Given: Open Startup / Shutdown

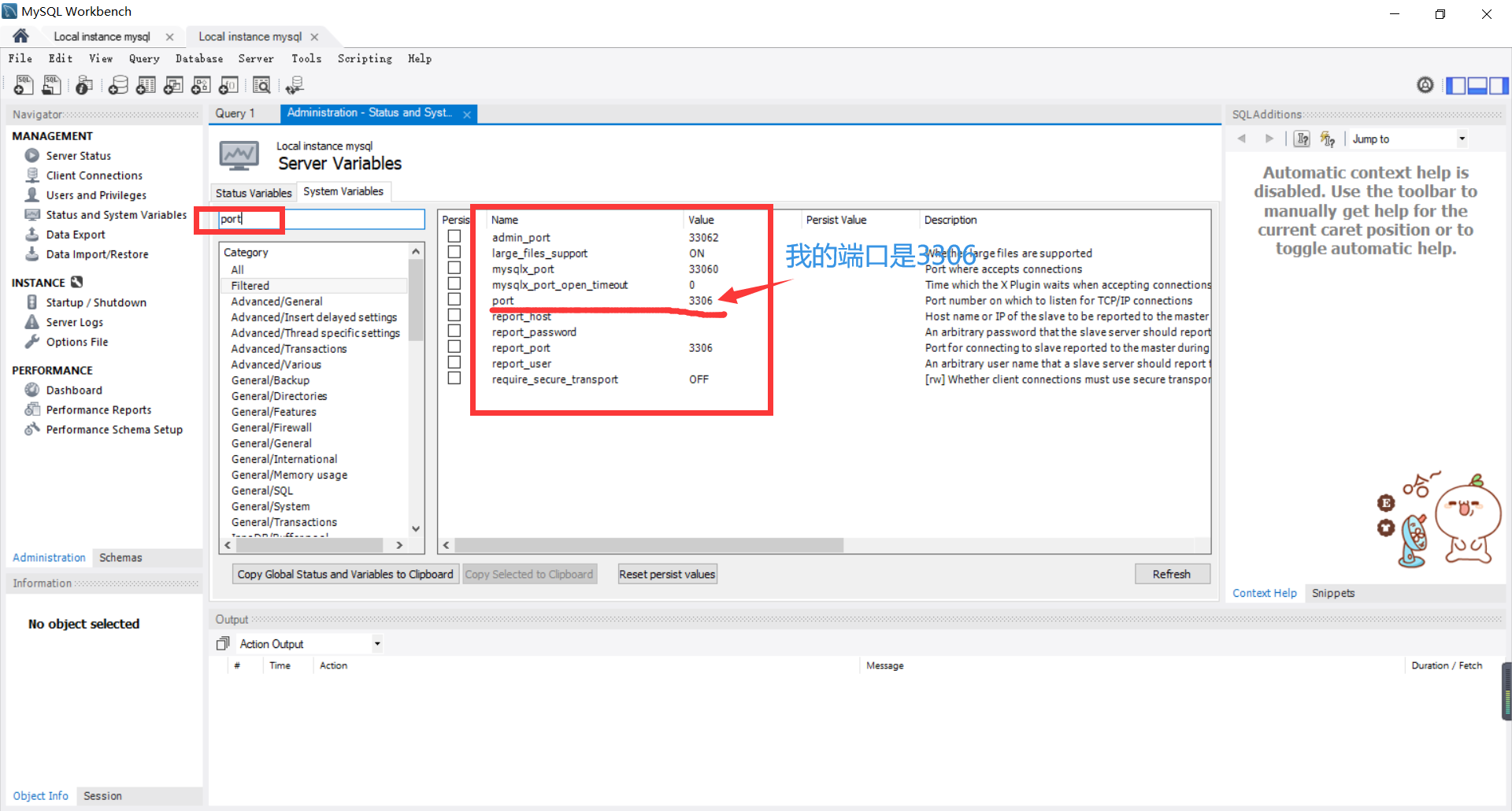Looking at the screenshot, I should pyautogui.click(x=95, y=302).
